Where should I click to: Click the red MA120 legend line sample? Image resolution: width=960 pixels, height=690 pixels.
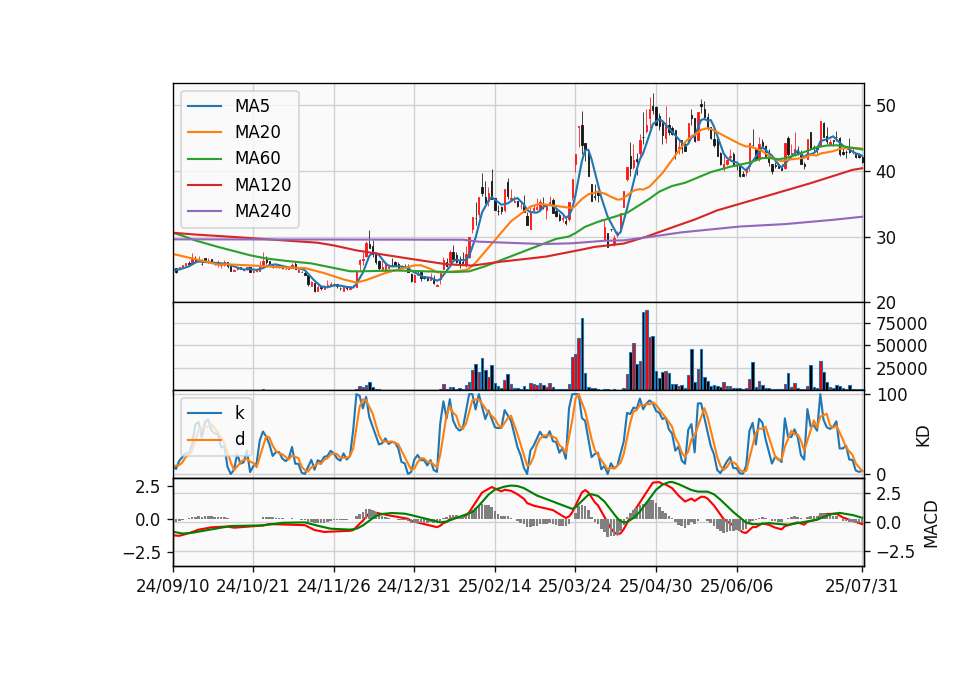point(204,185)
